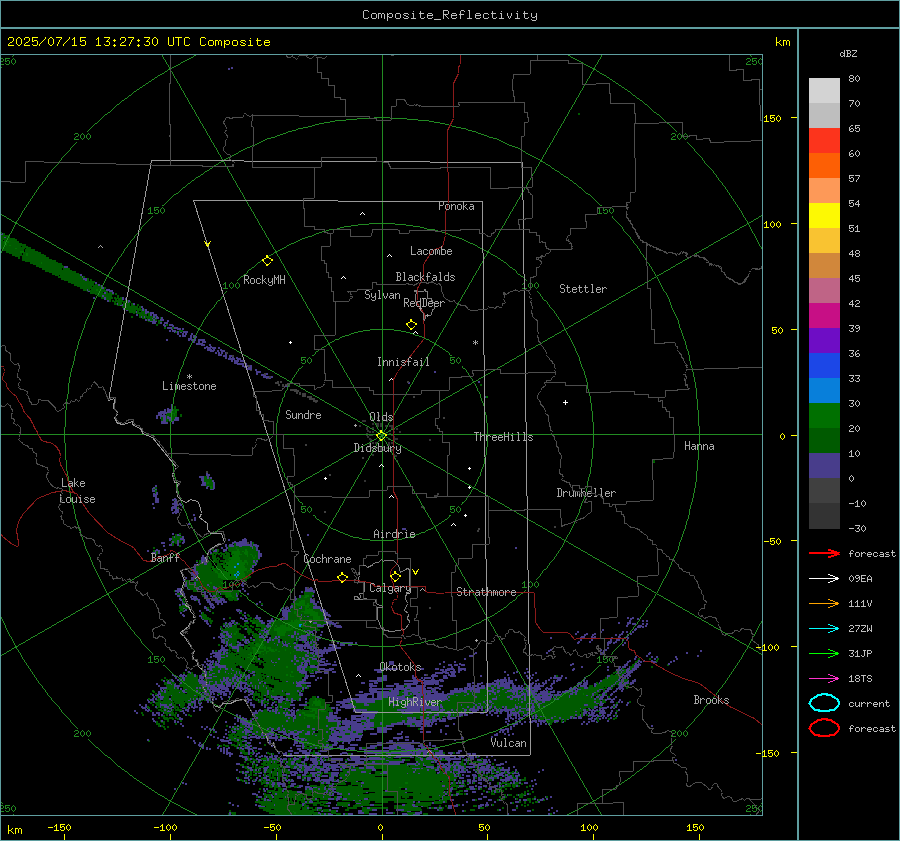Click the Blackfalds city label

coord(425,277)
